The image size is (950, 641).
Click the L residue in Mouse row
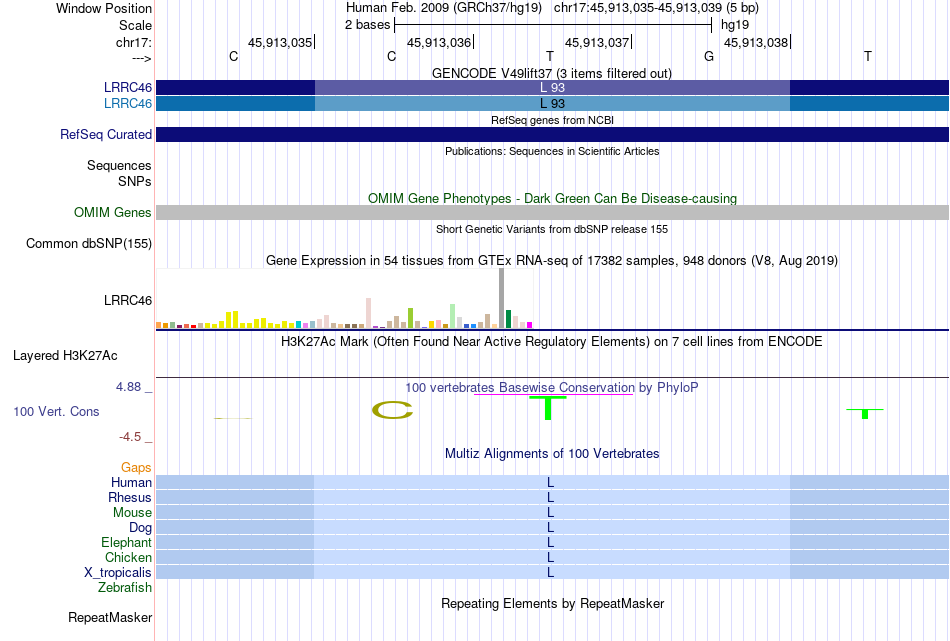click(x=550, y=513)
